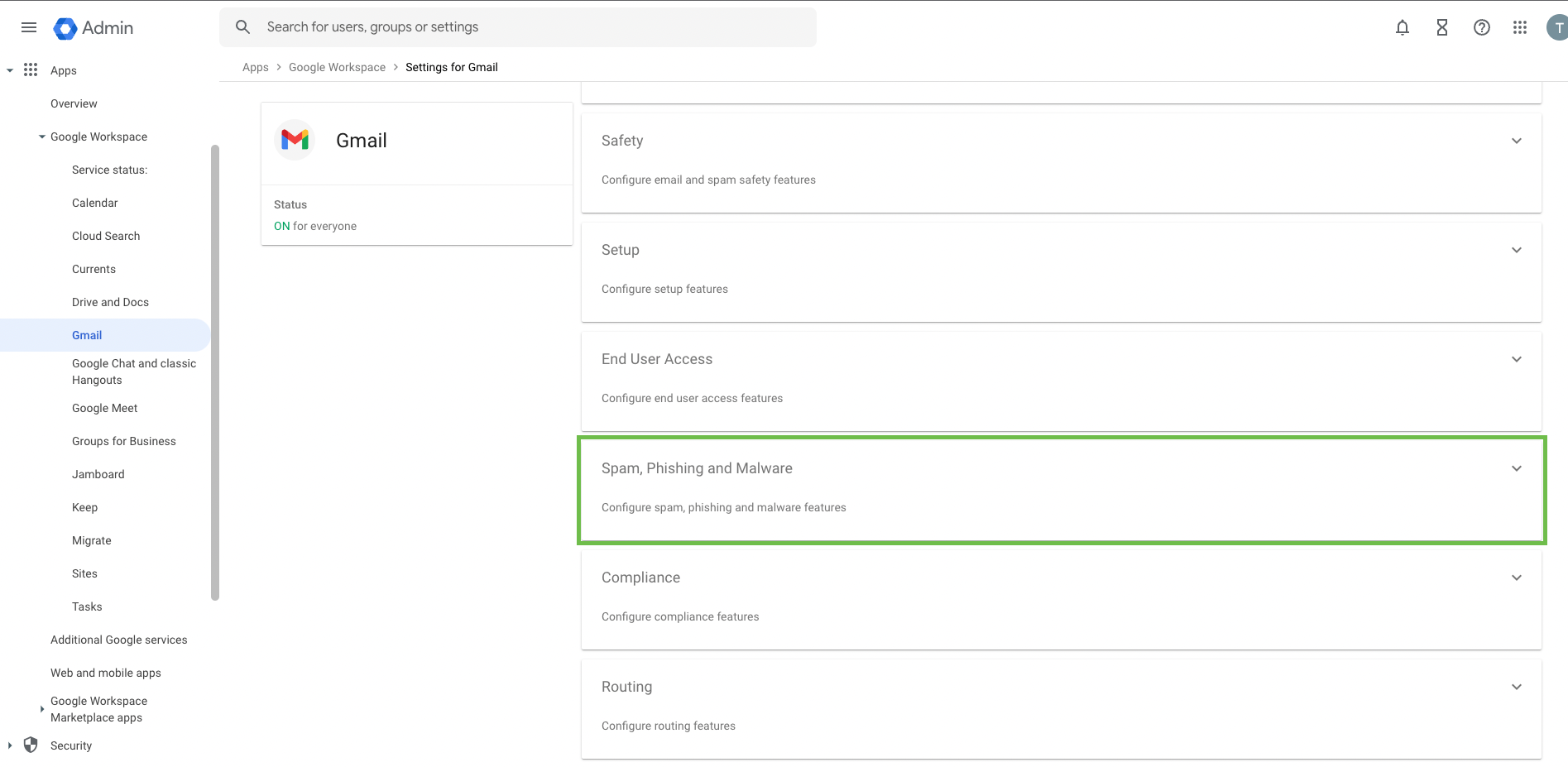Open the Setup section heading
This screenshot has width=1568, height=767.
click(620, 250)
